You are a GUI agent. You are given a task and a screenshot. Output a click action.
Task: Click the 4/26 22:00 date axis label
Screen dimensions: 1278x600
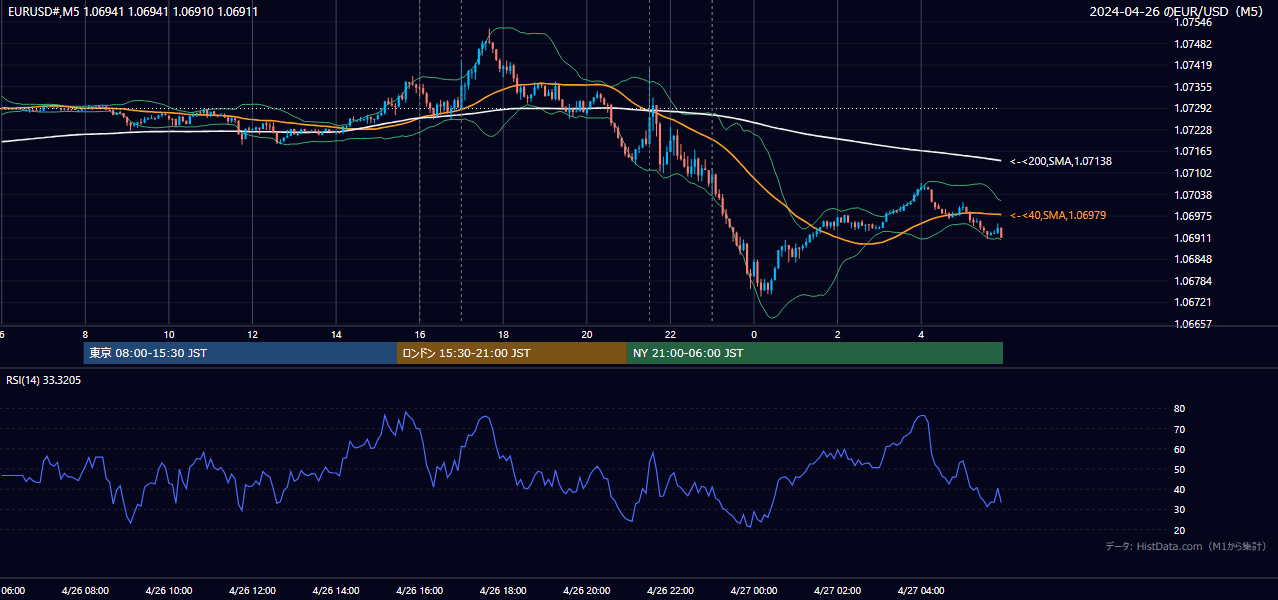click(x=671, y=591)
